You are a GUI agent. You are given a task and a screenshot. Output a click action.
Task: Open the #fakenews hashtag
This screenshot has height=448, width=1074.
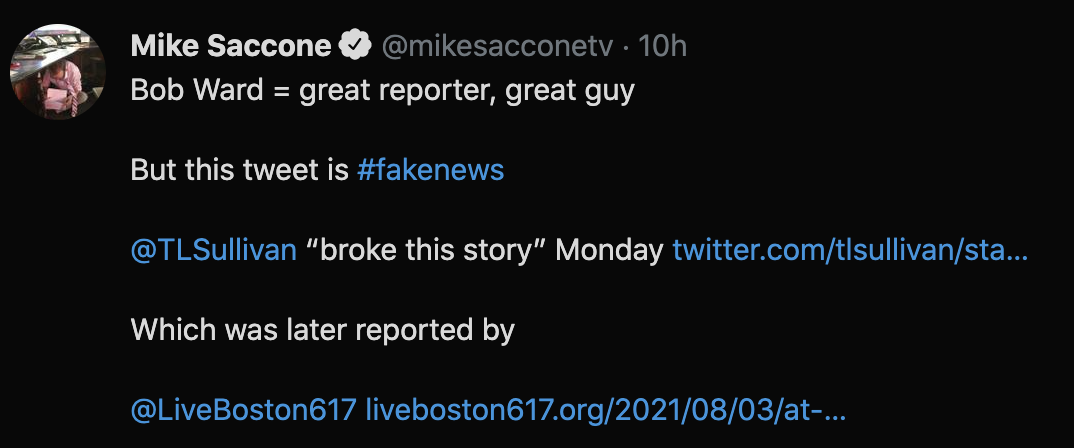pos(430,170)
